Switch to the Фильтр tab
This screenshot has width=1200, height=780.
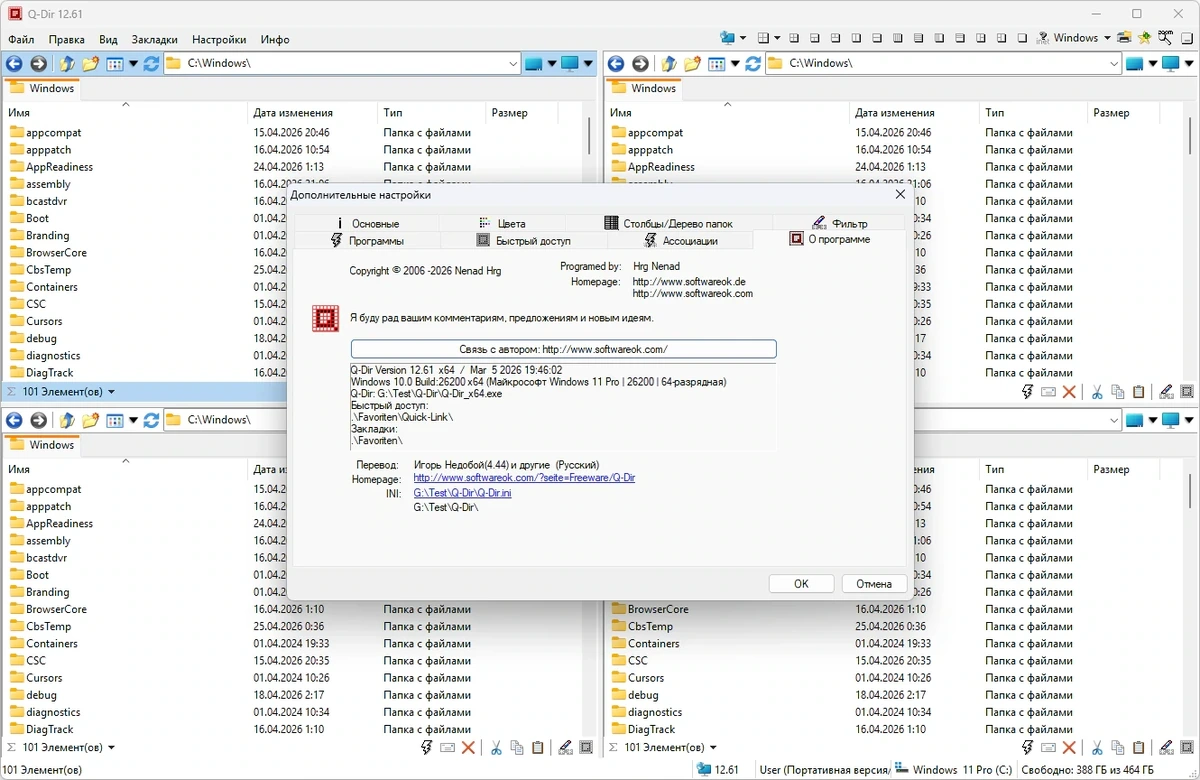[x=838, y=223]
